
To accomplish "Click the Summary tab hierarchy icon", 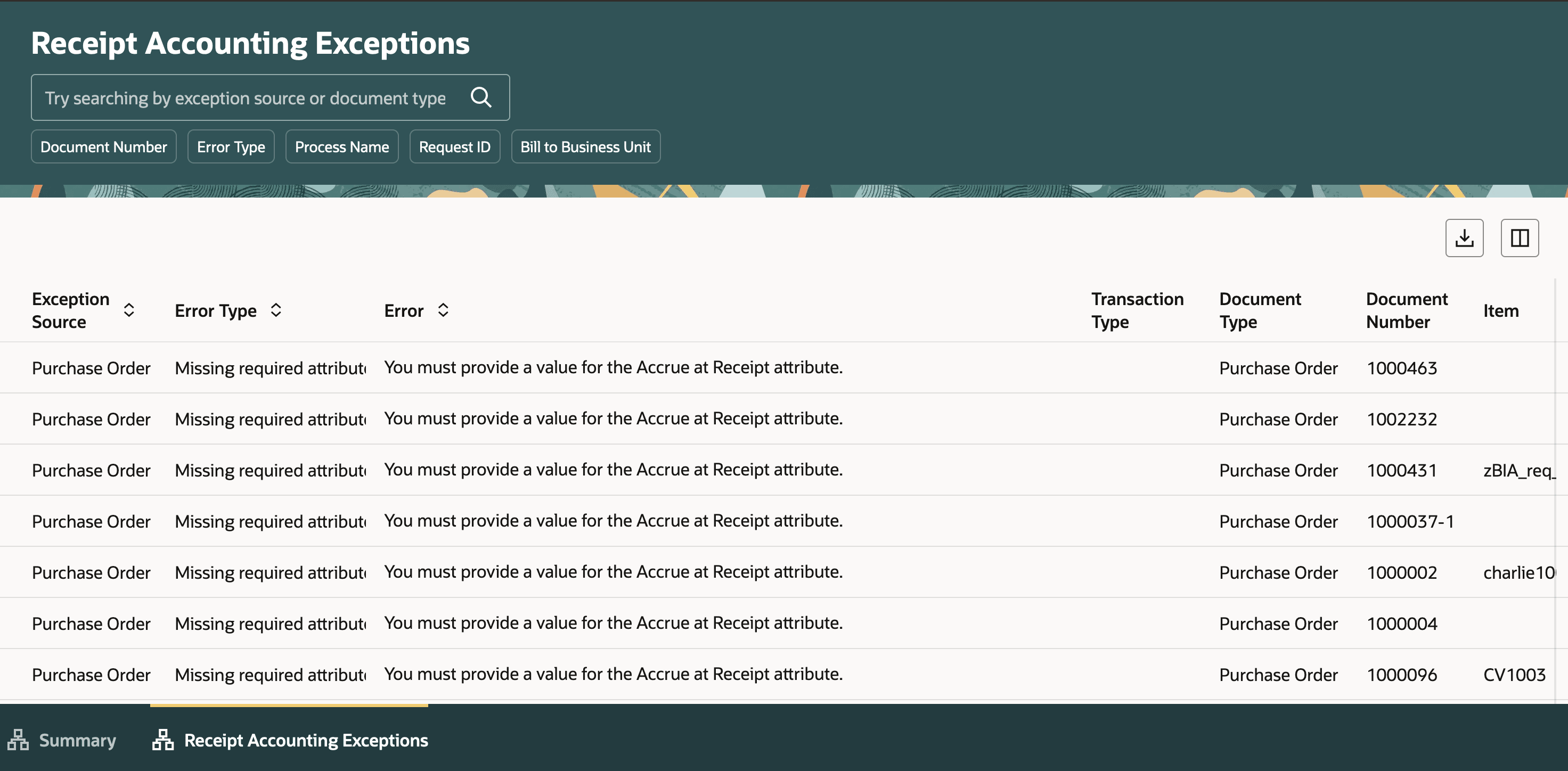I will (18, 740).
